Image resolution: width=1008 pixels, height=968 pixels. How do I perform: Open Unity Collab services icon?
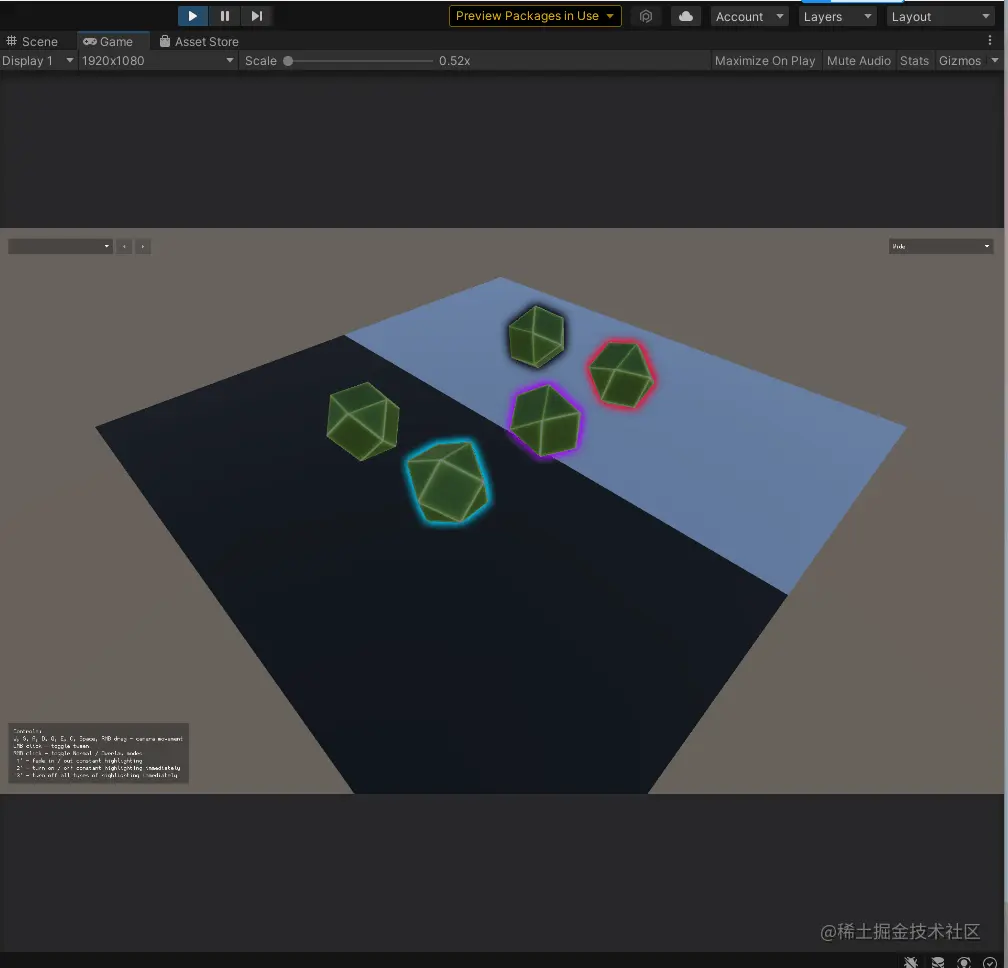point(646,17)
